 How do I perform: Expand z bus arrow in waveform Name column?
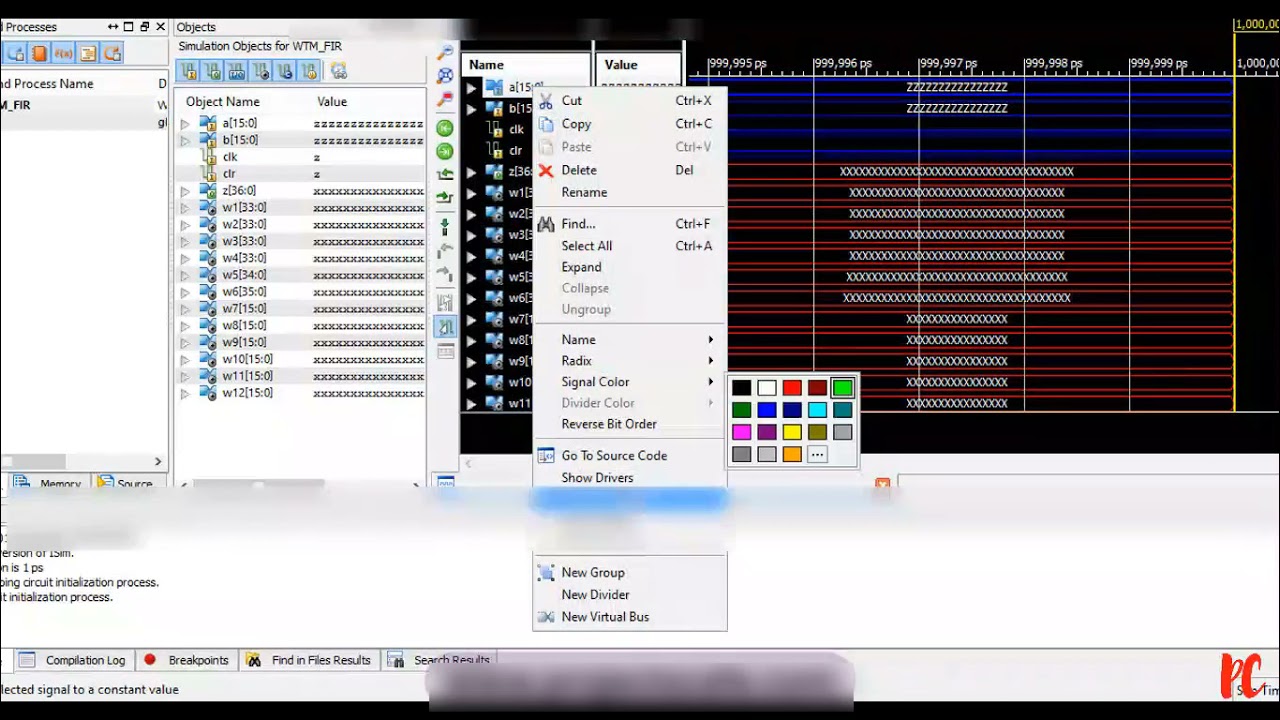(472, 172)
